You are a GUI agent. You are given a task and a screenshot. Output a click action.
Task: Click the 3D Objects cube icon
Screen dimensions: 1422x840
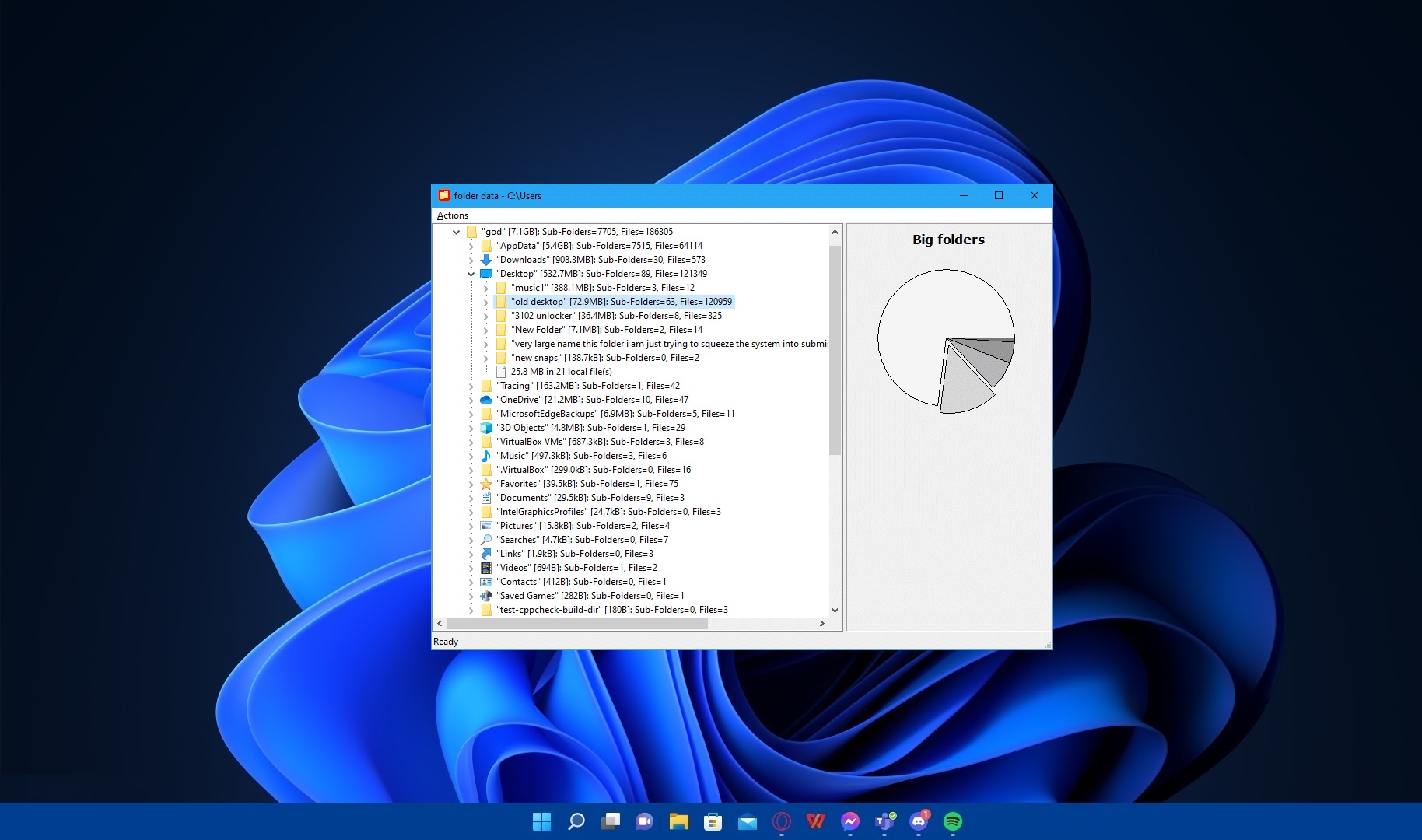(x=486, y=428)
